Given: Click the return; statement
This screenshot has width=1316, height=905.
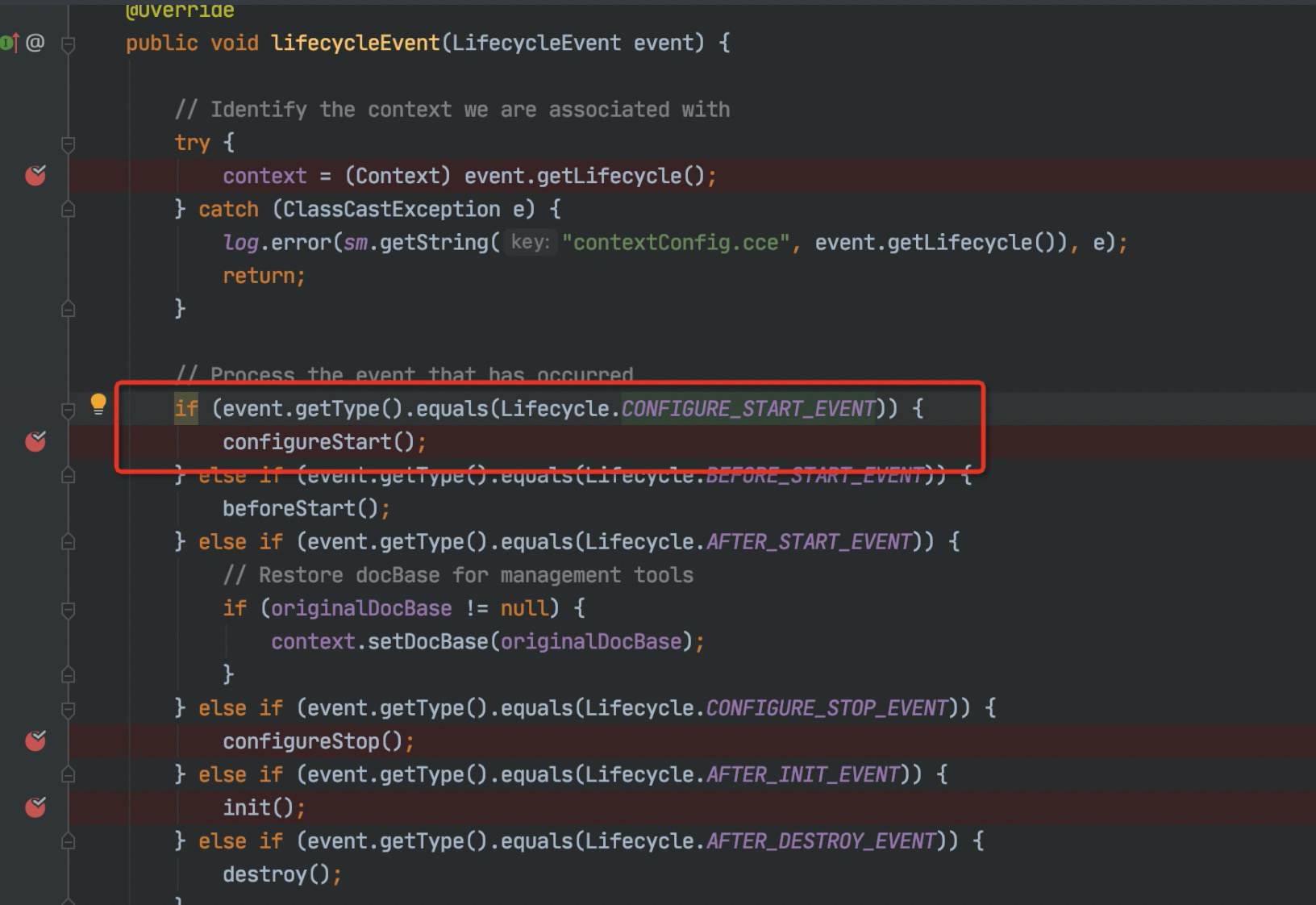Looking at the screenshot, I should pyautogui.click(x=264, y=276).
